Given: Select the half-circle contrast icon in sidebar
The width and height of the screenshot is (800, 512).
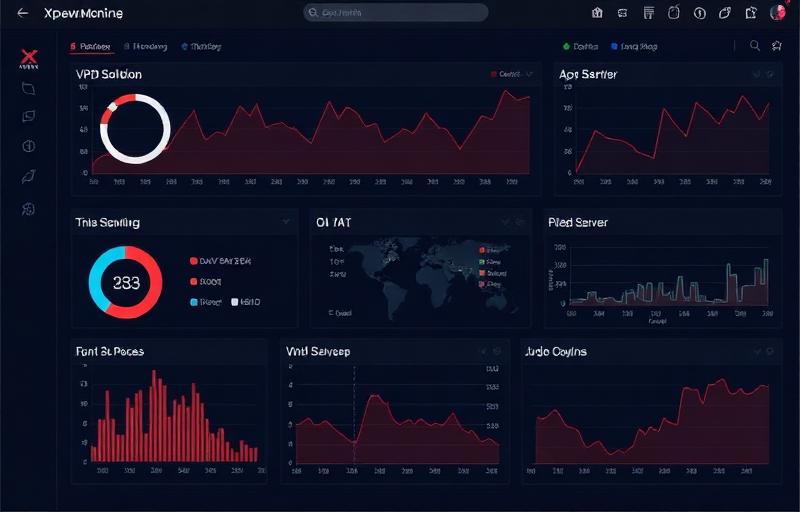Looking at the screenshot, I should (x=29, y=146).
